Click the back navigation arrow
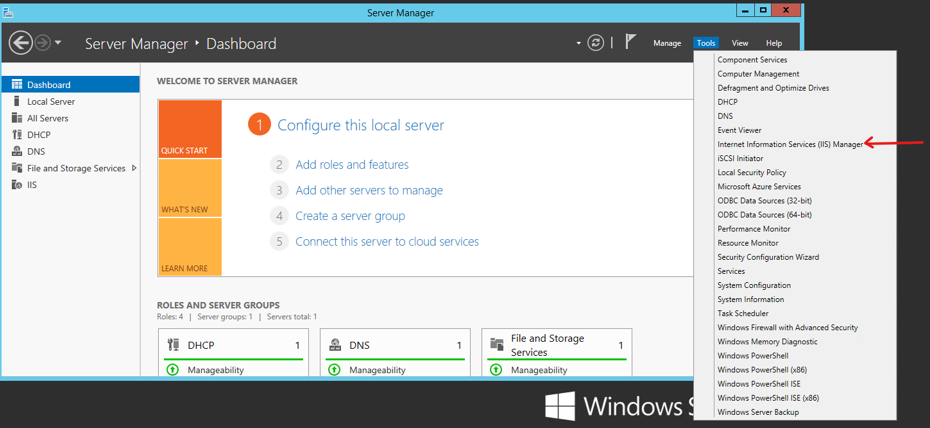The width and height of the screenshot is (930, 428). tap(20, 43)
